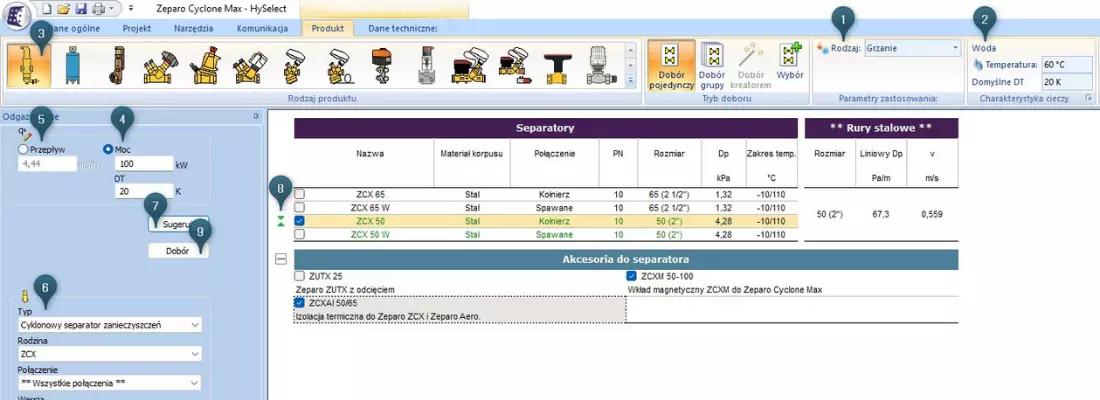Select the yellow air separator product icon
This screenshot has height=400, width=1100.
coord(29,65)
